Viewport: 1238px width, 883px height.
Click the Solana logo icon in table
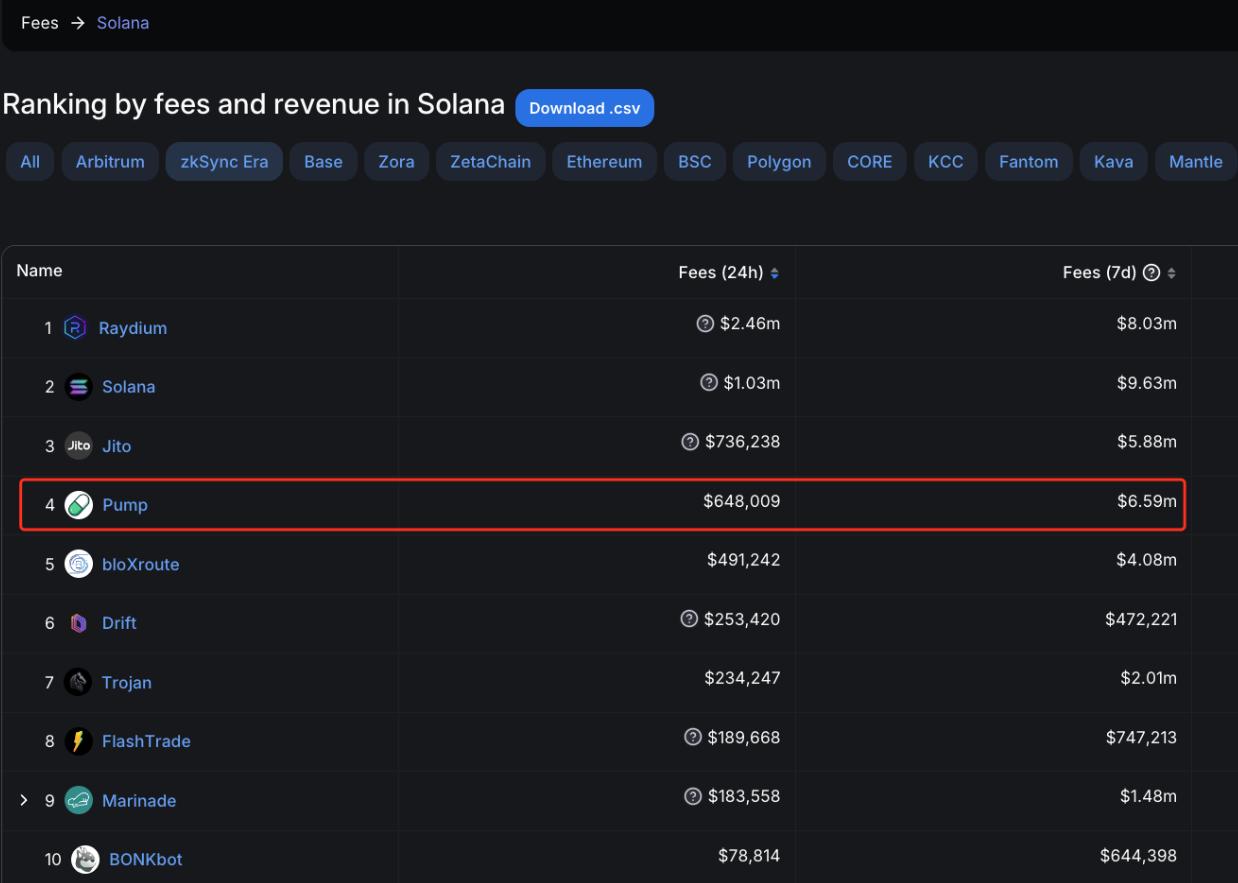pos(78,387)
